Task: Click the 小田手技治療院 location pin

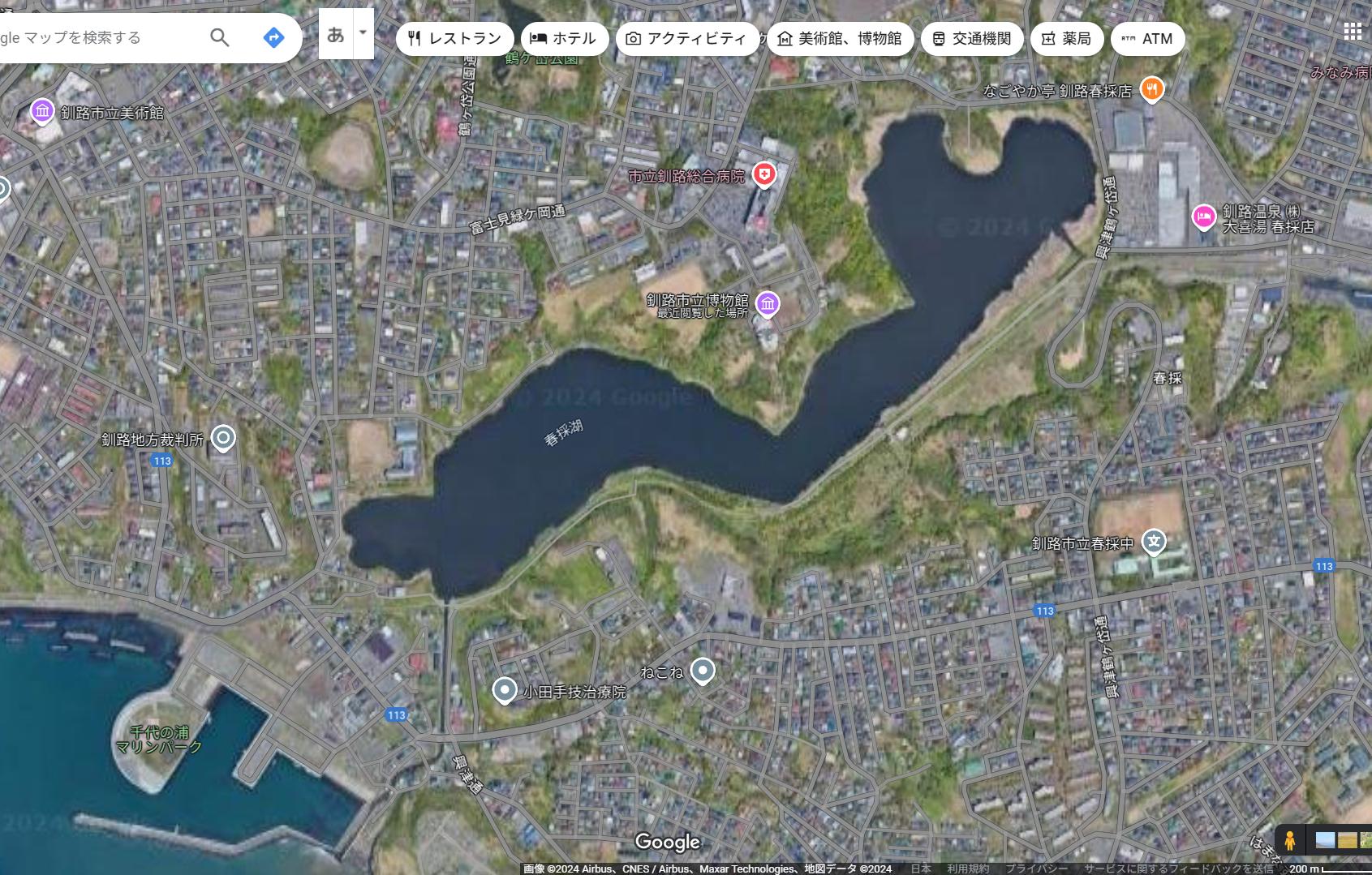Action: click(x=505, y=692)
